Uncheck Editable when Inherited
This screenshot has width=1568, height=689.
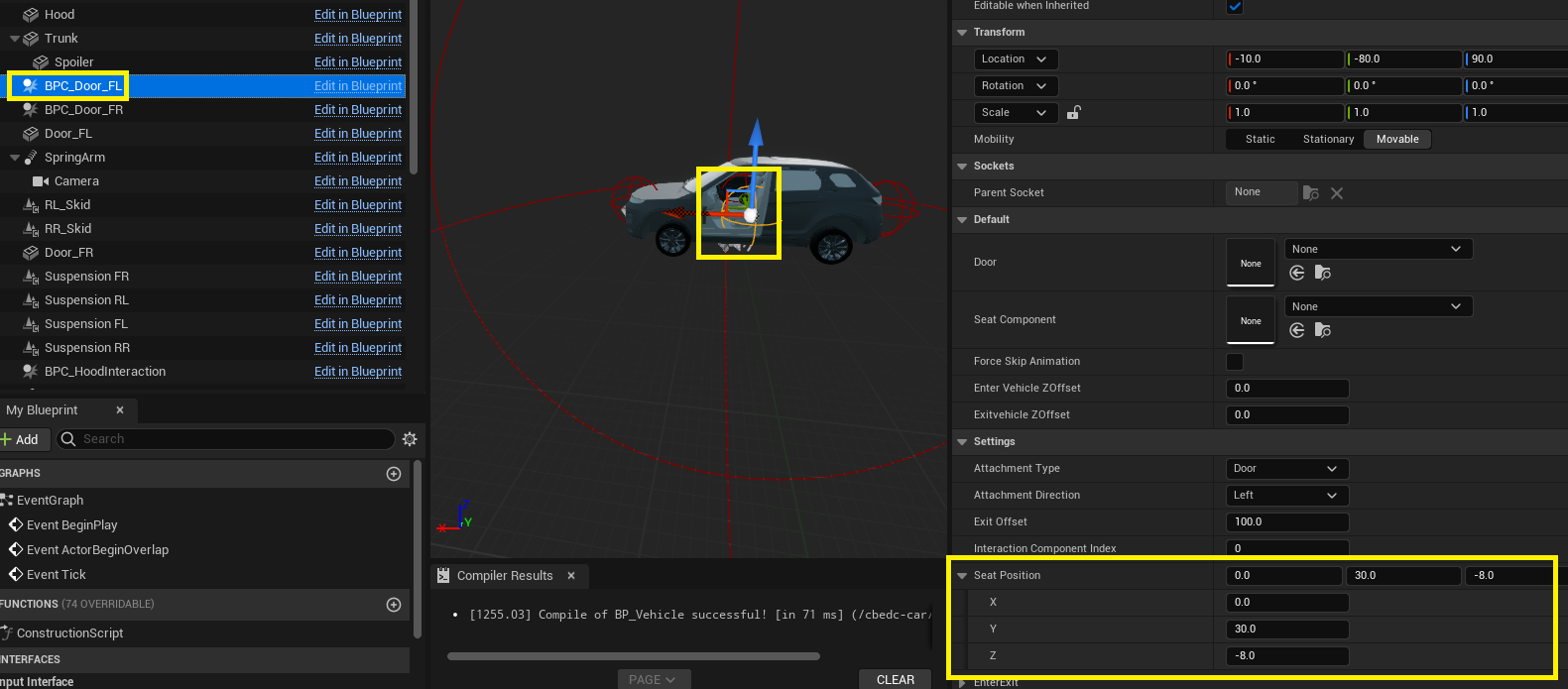click(x=1235, y=7)
